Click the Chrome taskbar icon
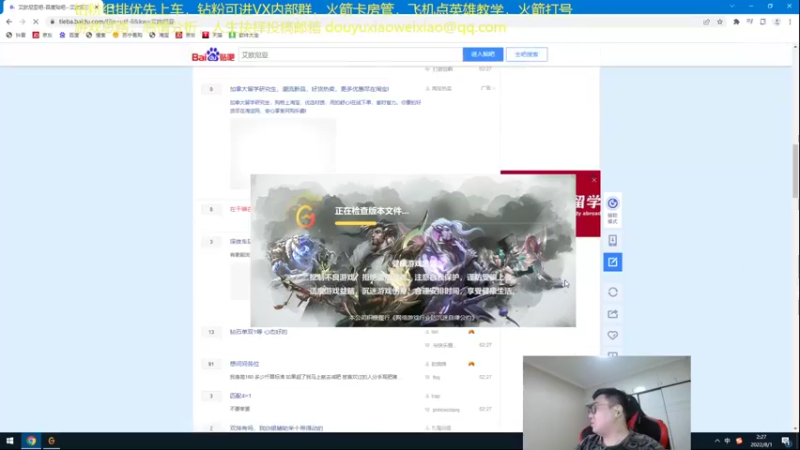Viewport: 800px width, 450px height. pos(31,441)
